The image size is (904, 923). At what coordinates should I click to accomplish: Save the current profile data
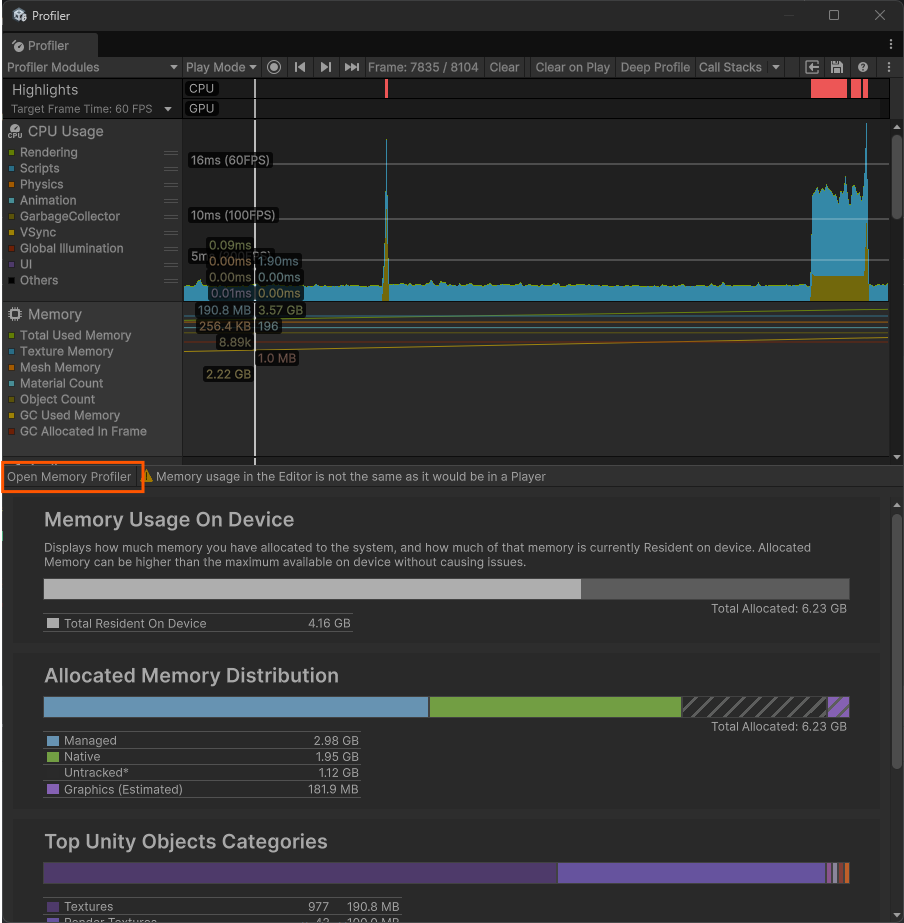(x=837, y=67)
